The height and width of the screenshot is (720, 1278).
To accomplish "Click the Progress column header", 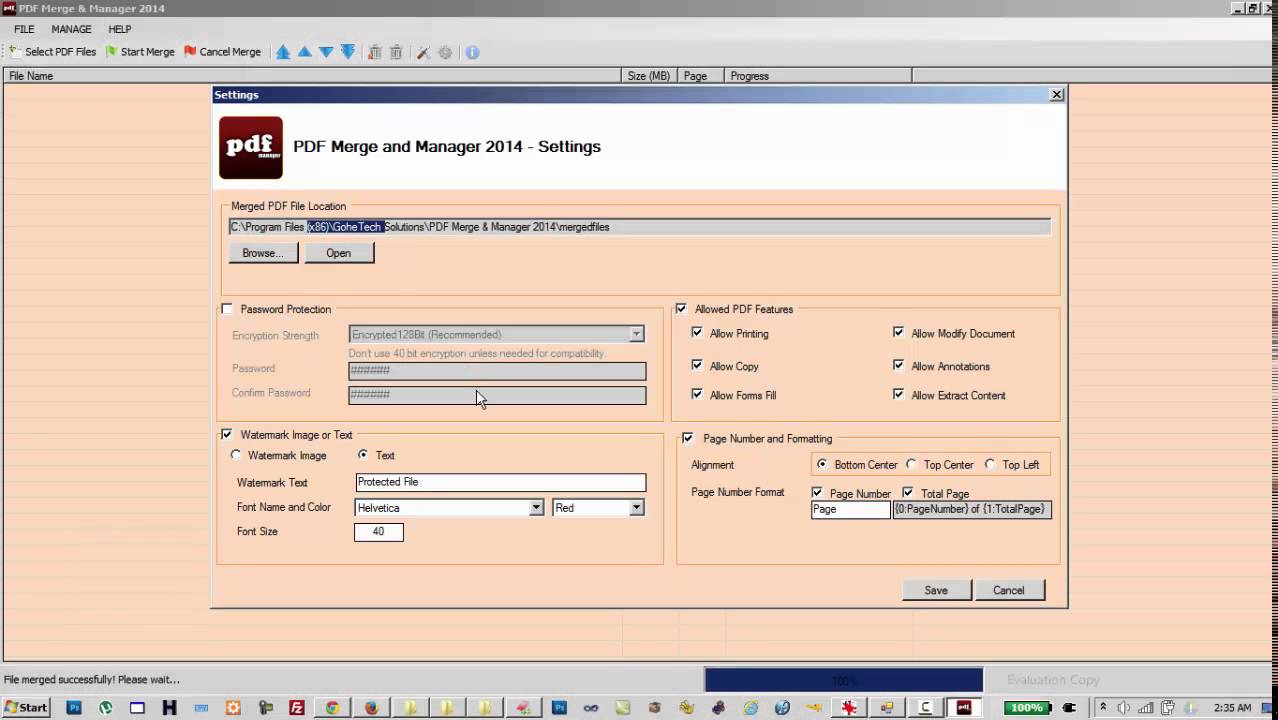I will (x=819, y=75).
